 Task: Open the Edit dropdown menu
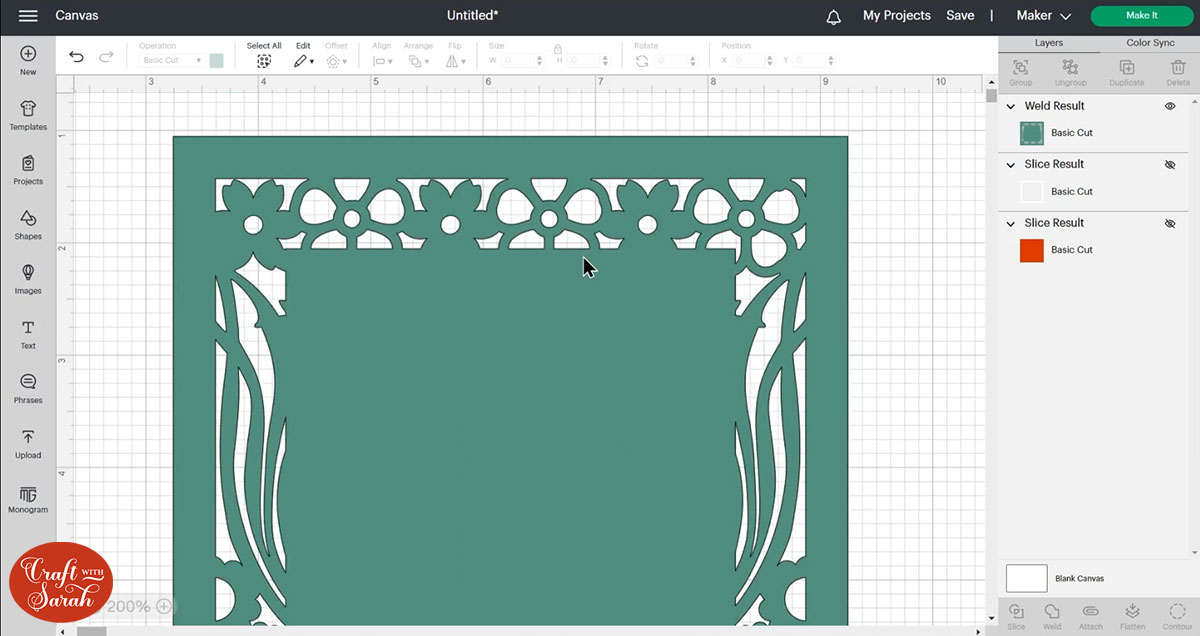(303, 61)
